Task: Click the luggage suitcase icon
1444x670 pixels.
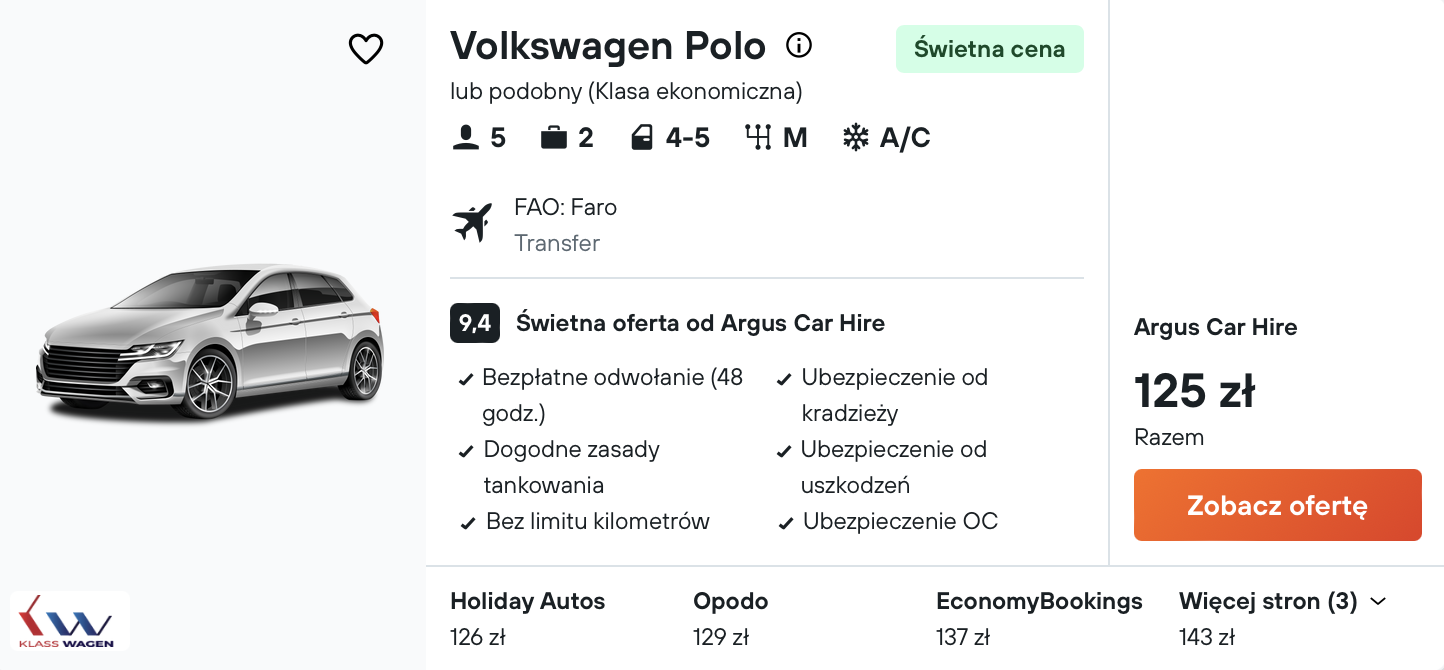Action: 553,138
